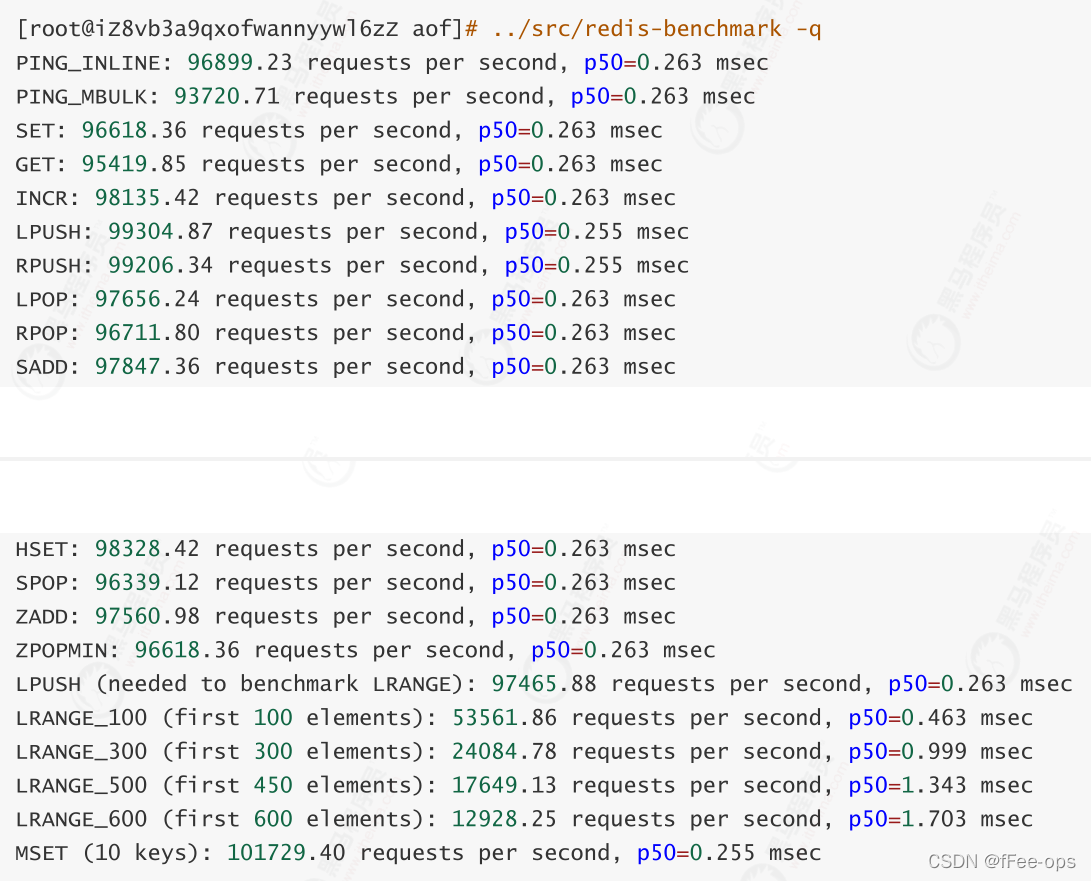This screenshot has width=1091, height=881.
Task: Select the GET: 95419.85 result line
Action: pos(340,164)
